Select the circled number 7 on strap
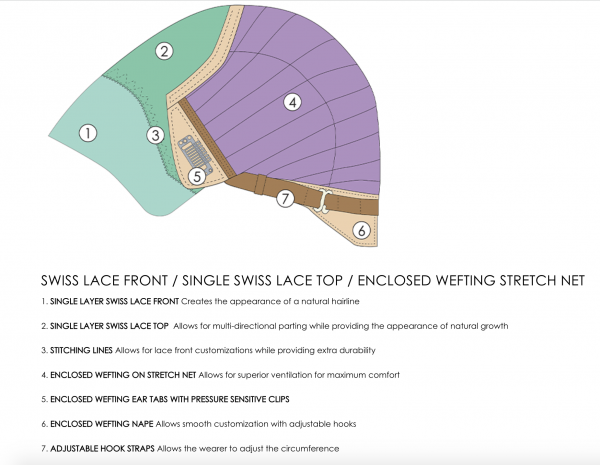This screenshot has width=600, height=465. click(285, 199)
